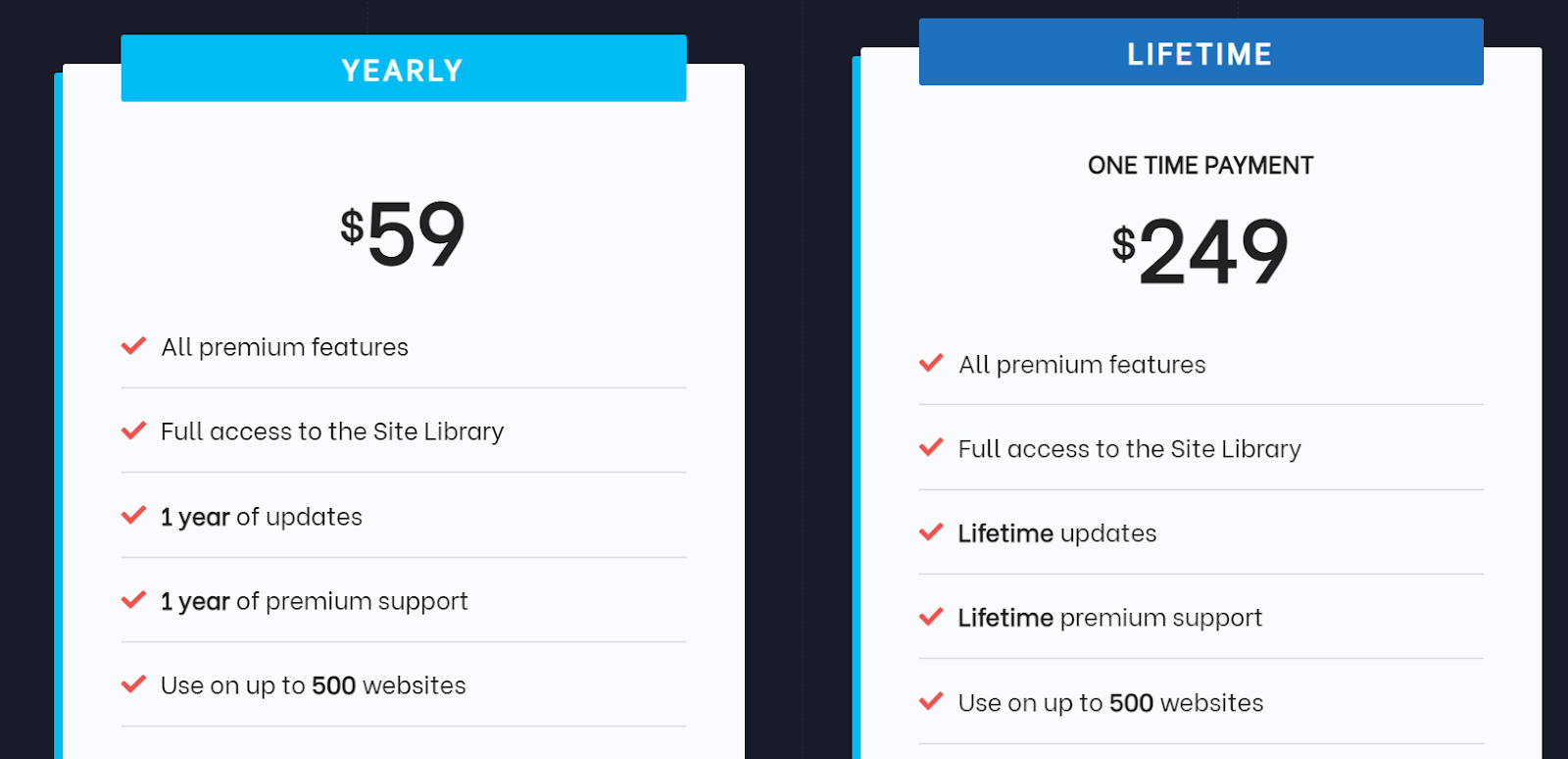Click Lifetime 'Use on up to 500 websites' text
Viewport: 1568px width, 759px height.
coord(1111,703)
